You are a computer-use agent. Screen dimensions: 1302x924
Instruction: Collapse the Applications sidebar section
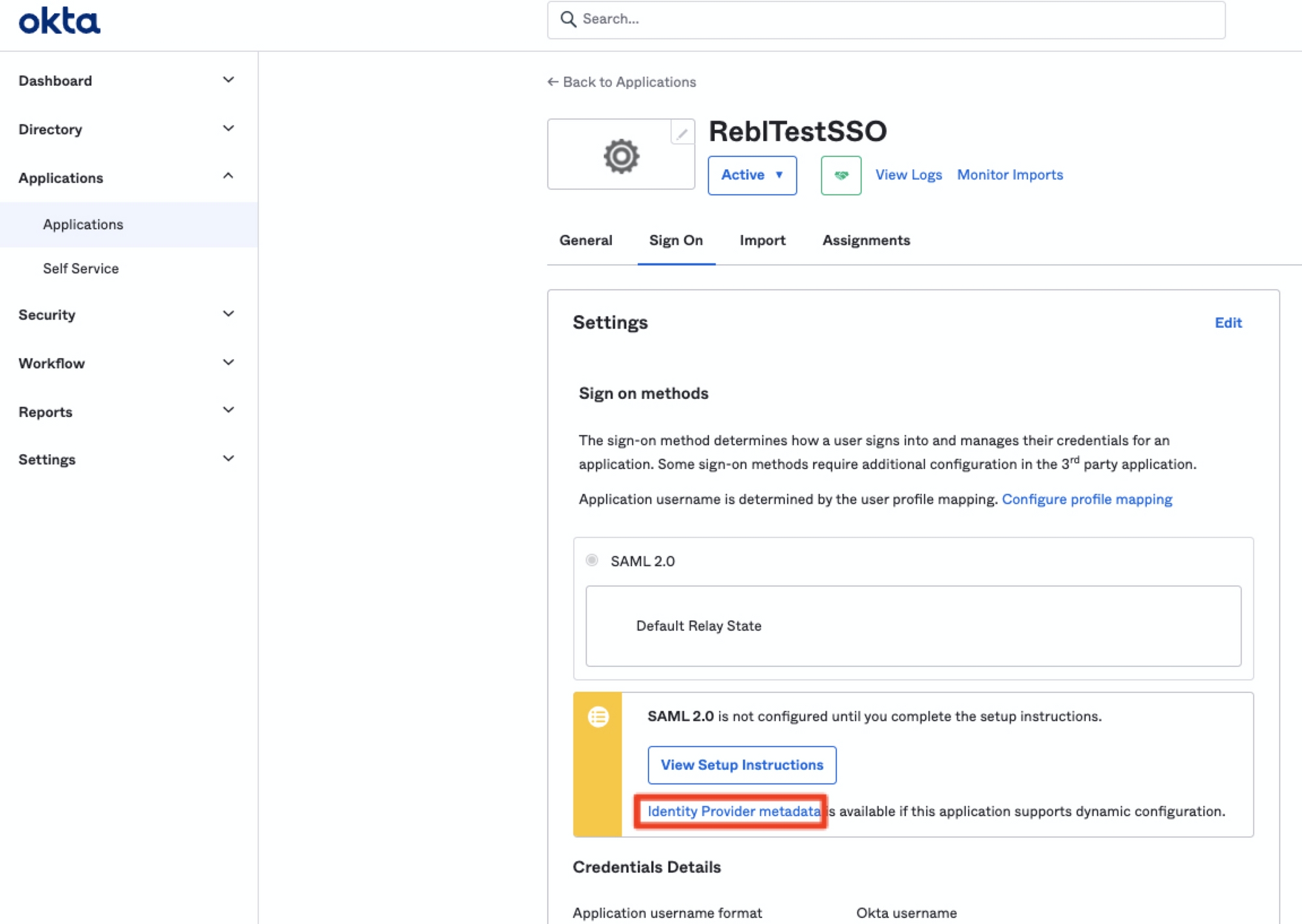pos(228,177)
